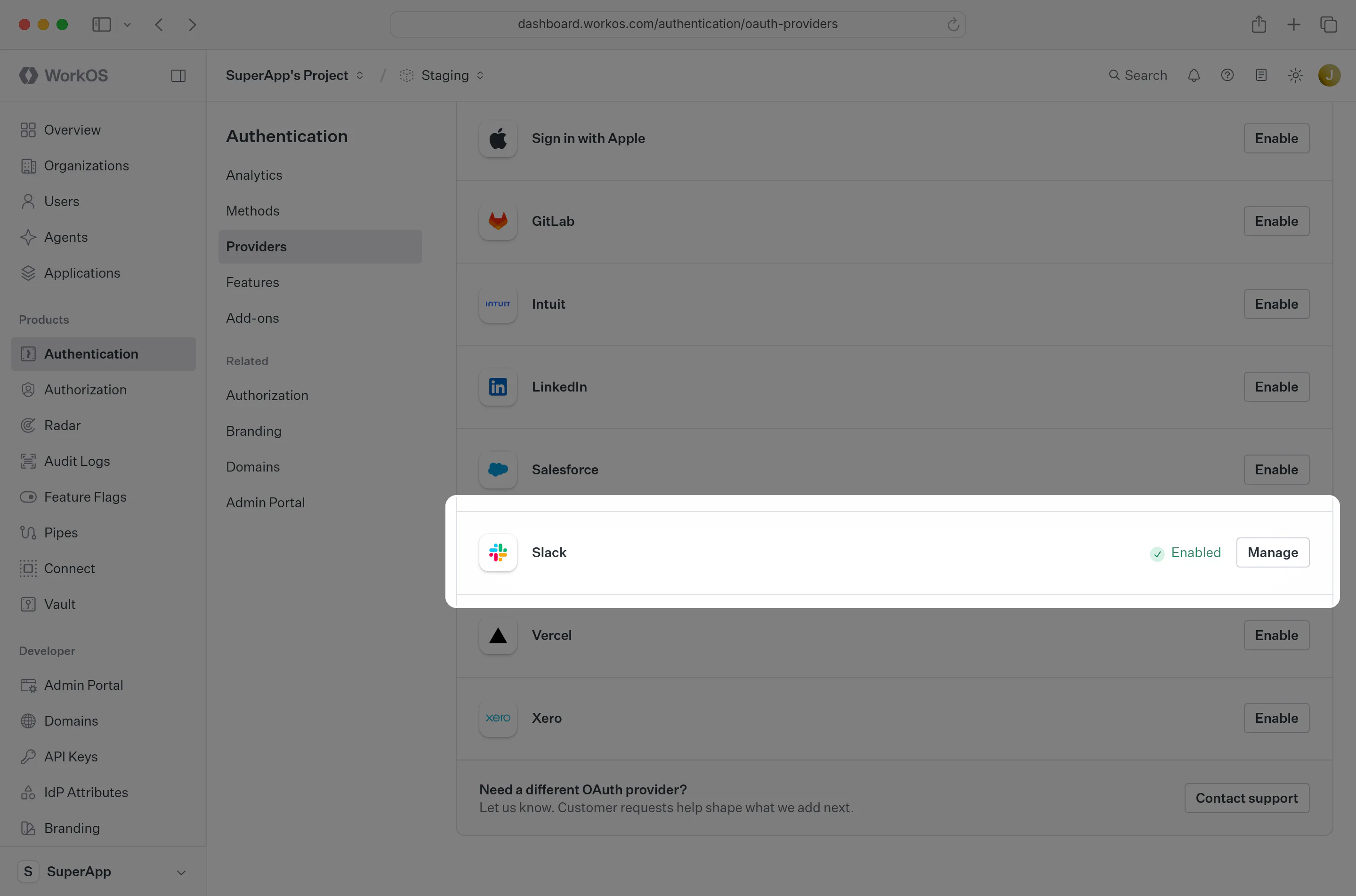Open Admin Portal under Developer
Viewport: 1356px width, 896px height.
coord(103,685)
